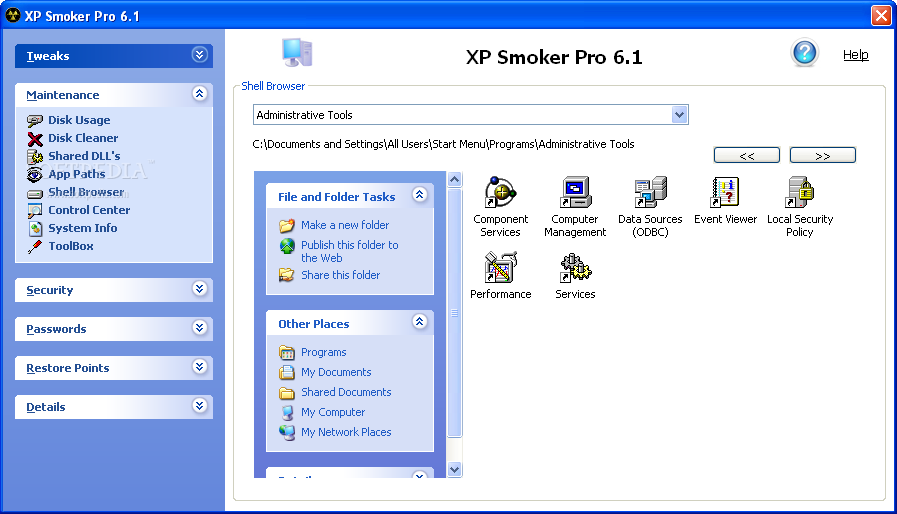Click the task pane scrollbar up arrow

(454, 180)
